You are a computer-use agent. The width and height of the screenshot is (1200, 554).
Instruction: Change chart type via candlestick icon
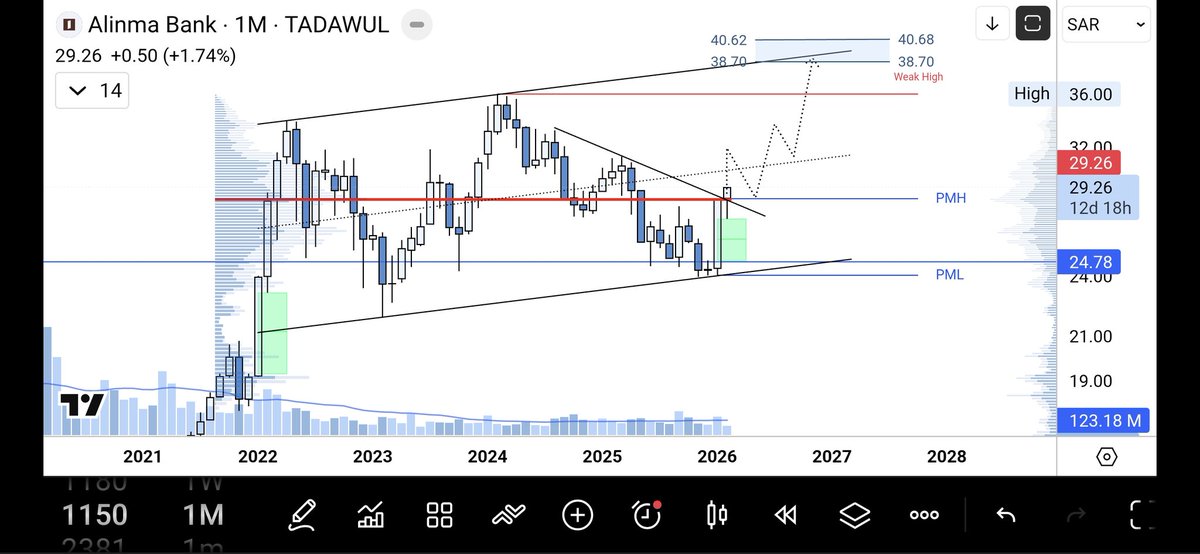[717, 515]
